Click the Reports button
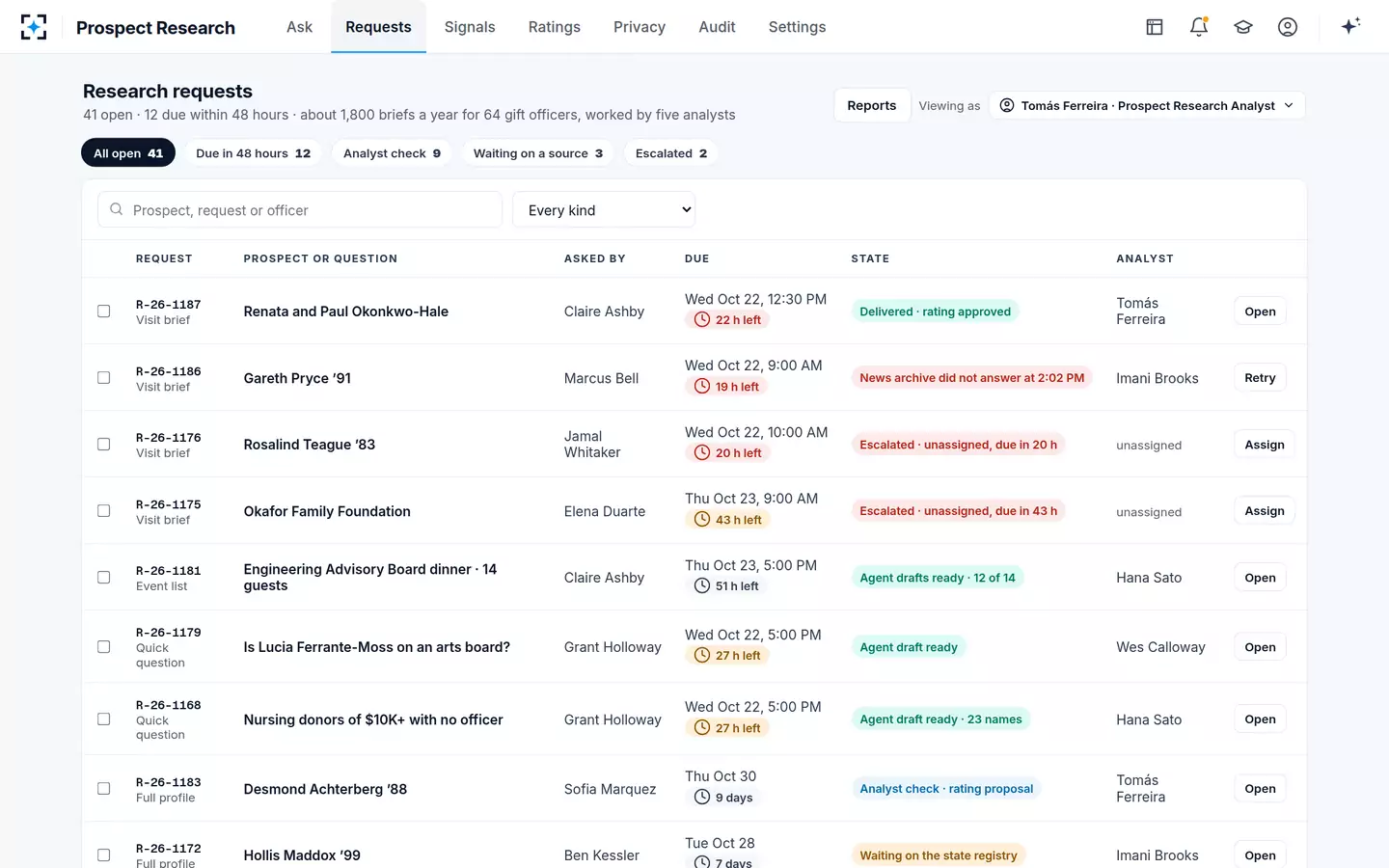The width and height of the screenshot is (1389, 868). (x=872, y=106)
